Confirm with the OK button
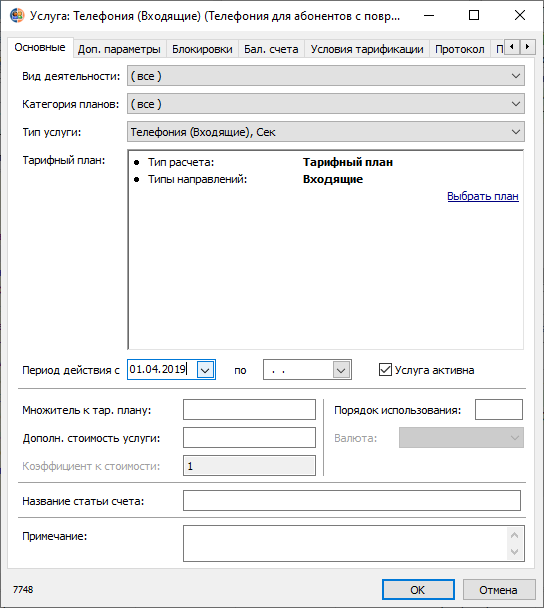 pyautogui.click(x=418, y=590)
